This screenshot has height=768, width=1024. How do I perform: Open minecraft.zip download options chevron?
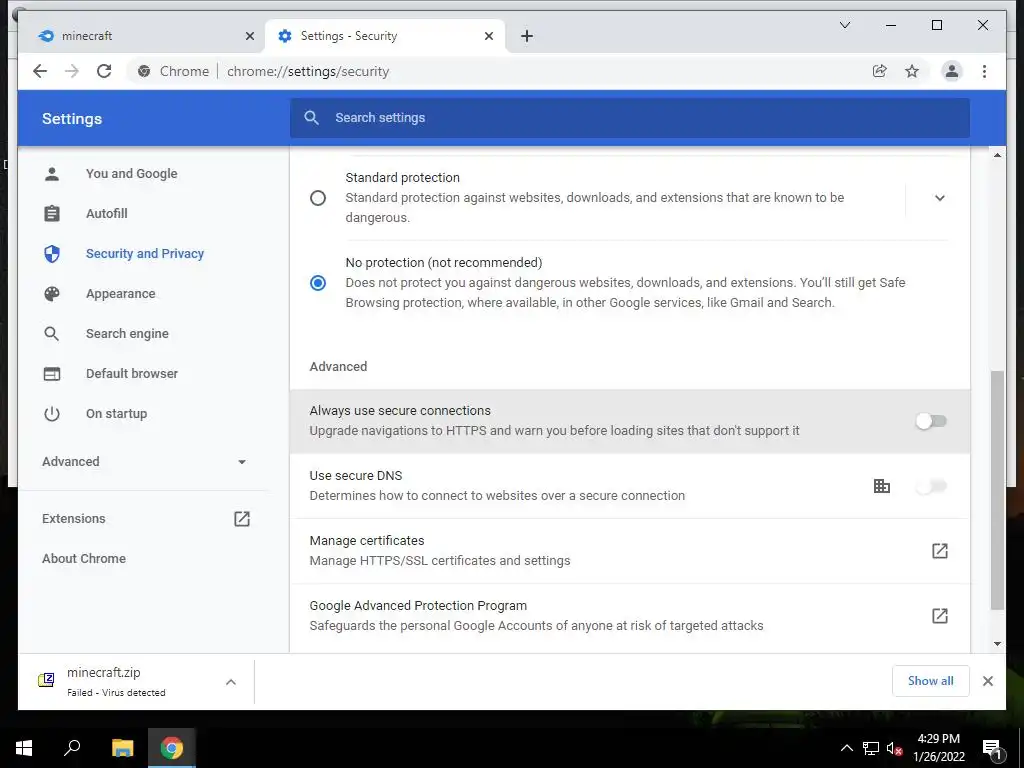click(231, 682)
